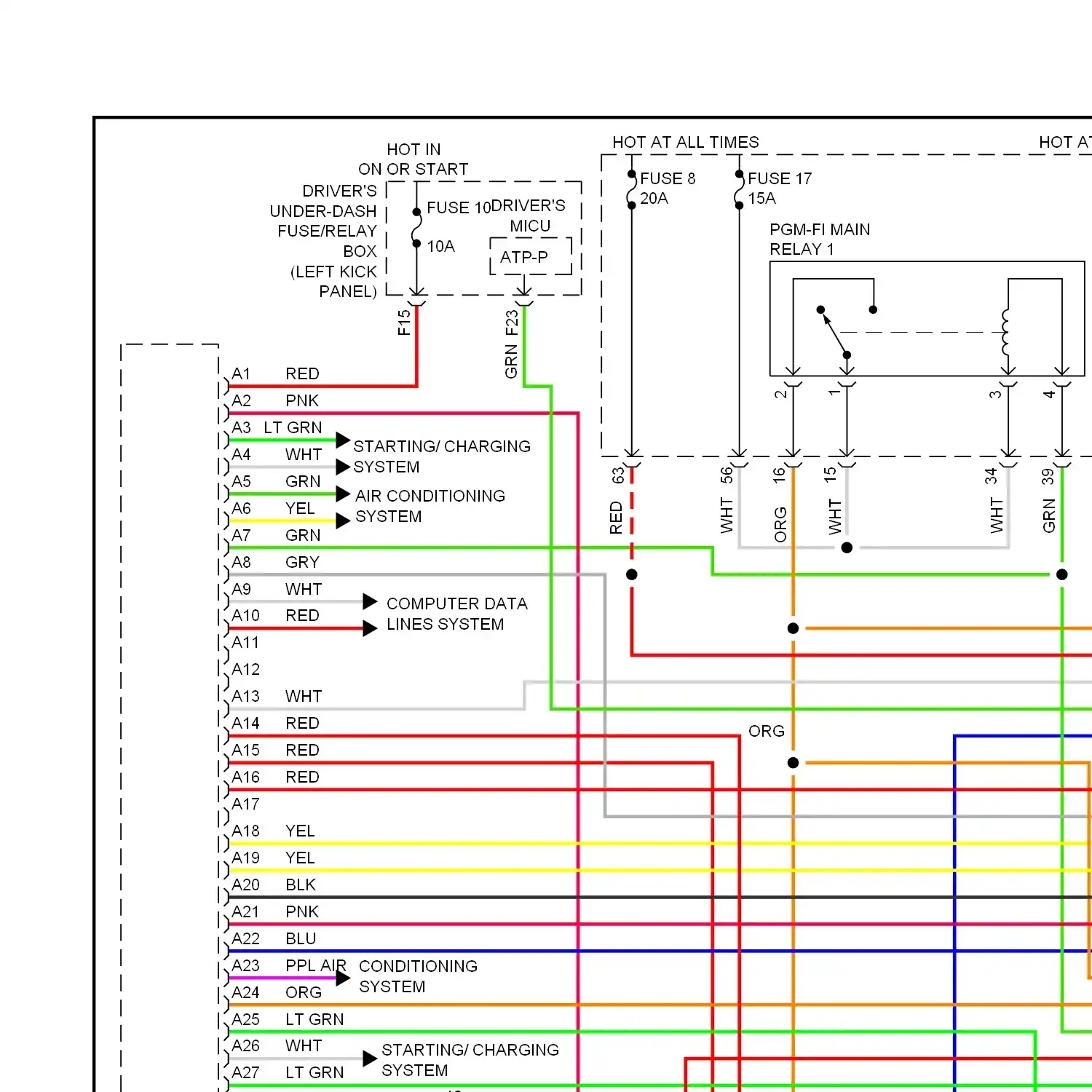Click pin label A15
Image resolution: width=1092 pixels, height=1092 pixels.
pos(245,750)
